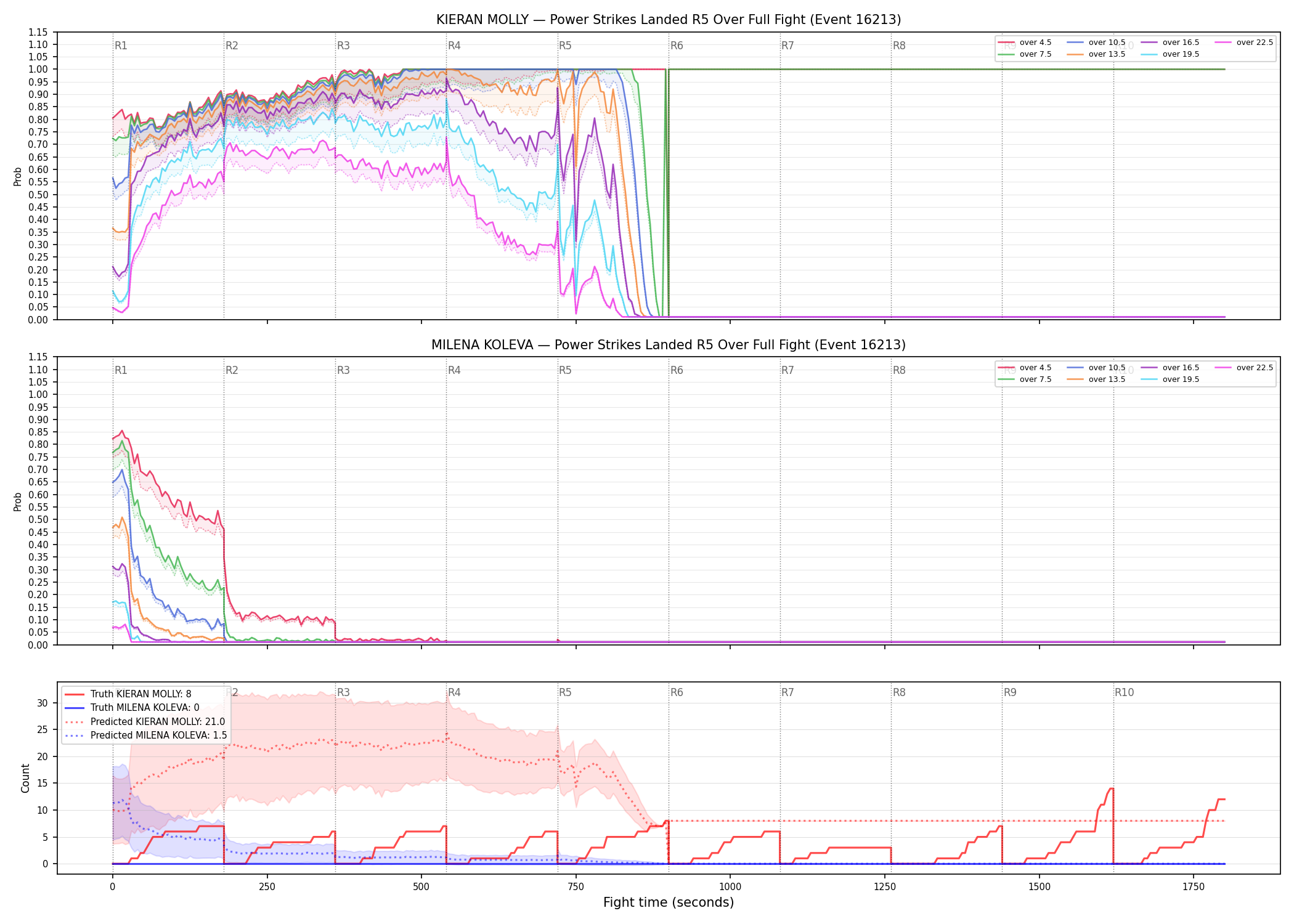Click the R3 round label in middle chart

pos(343,370)
